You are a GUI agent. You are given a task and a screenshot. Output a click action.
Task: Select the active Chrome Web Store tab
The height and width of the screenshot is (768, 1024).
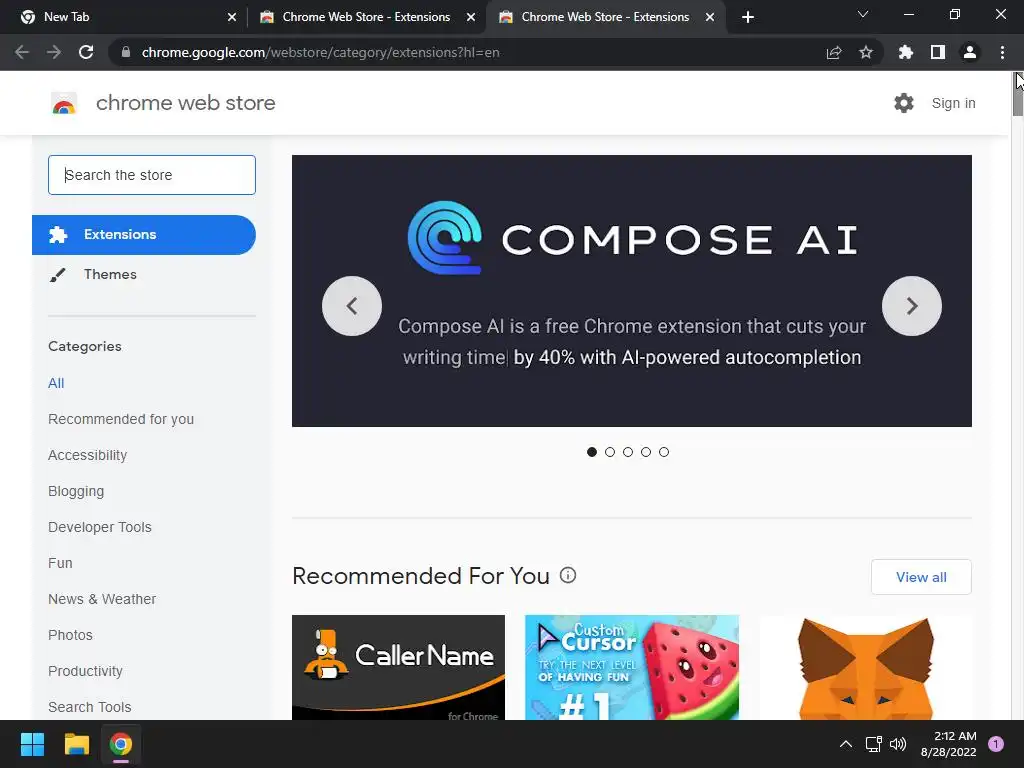point(604,17)
